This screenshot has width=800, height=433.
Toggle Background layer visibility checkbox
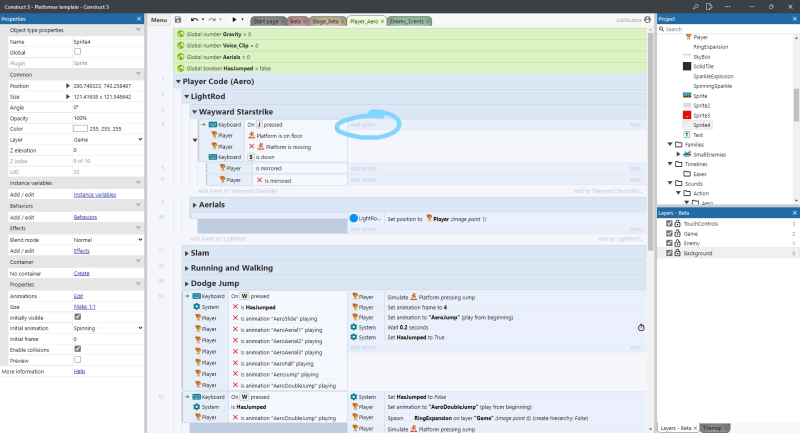(x=669, y=253)
